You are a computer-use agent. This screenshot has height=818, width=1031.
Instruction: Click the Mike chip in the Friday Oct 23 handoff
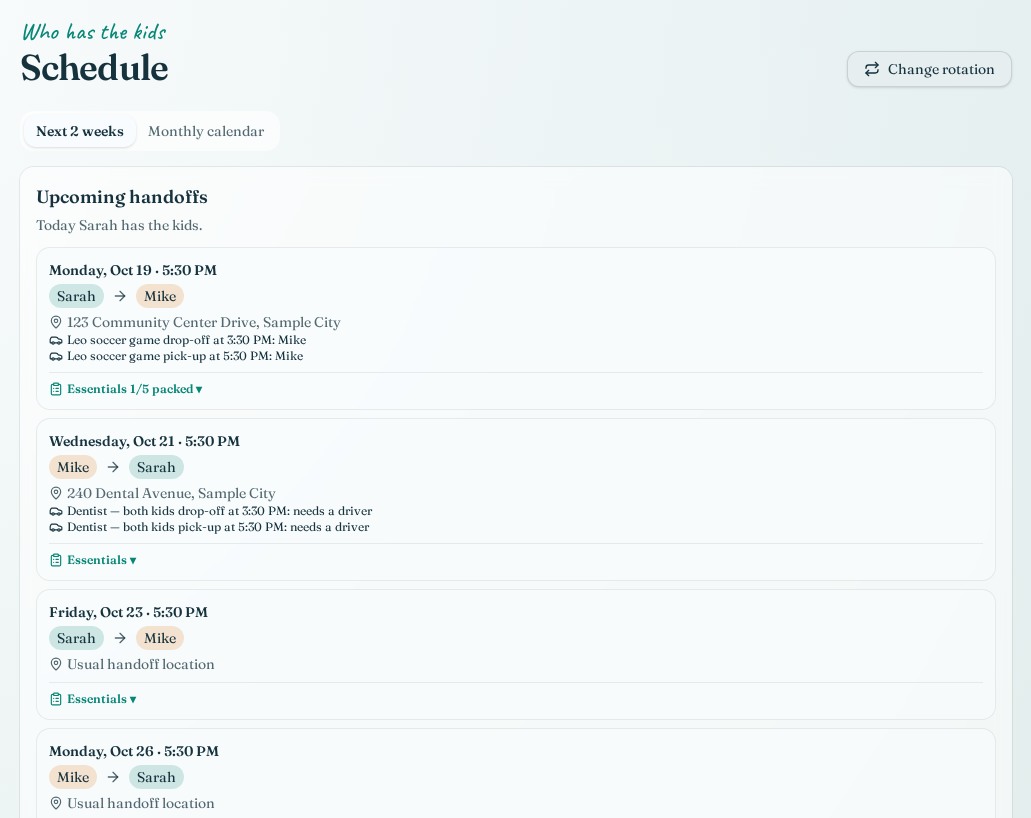point(160,638)
